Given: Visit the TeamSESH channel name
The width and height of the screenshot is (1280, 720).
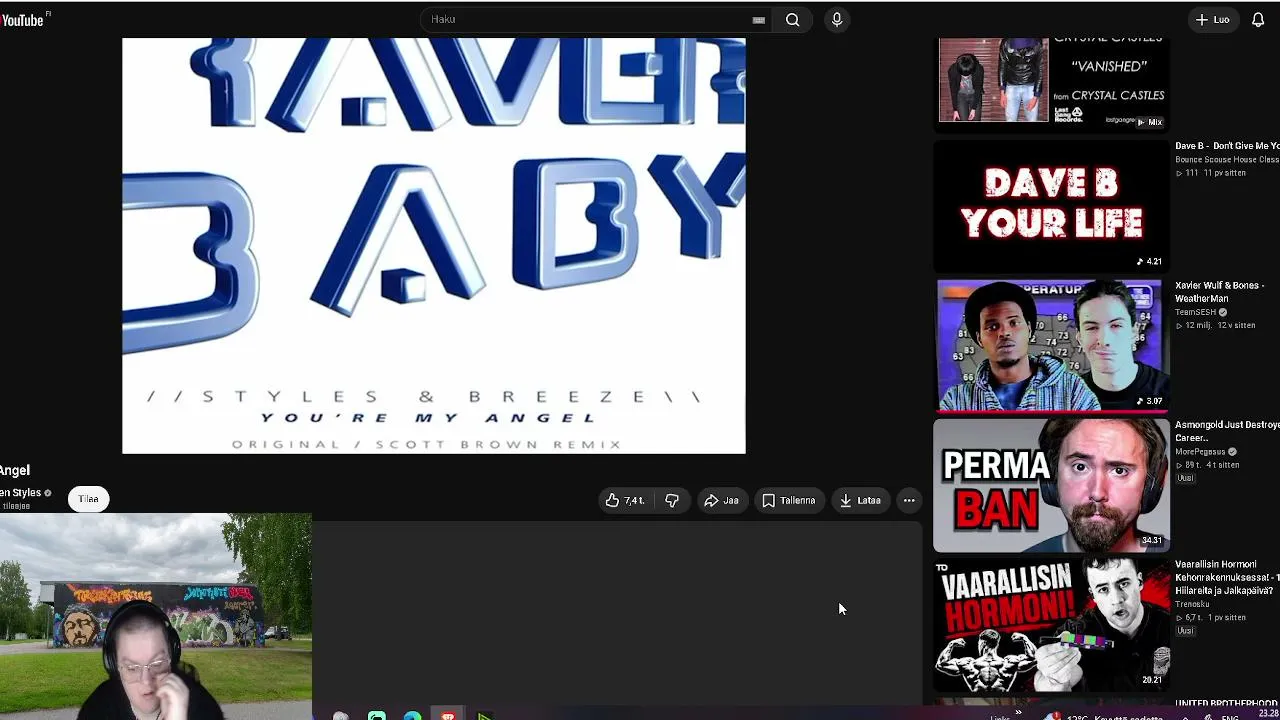Looking at the screenshot, I should pyautogui.click(x=1194, y=312).
